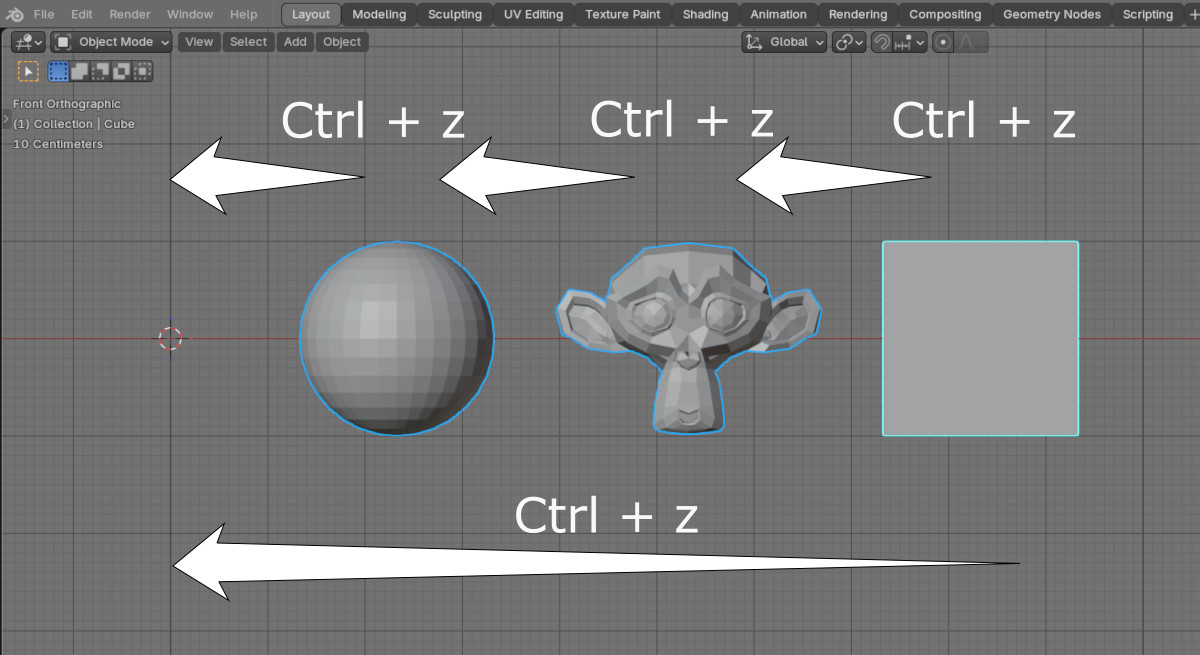This screenshot has width=1200, height=655.
Task: Select the Suzanne monkey head
Action: point(688,338)
